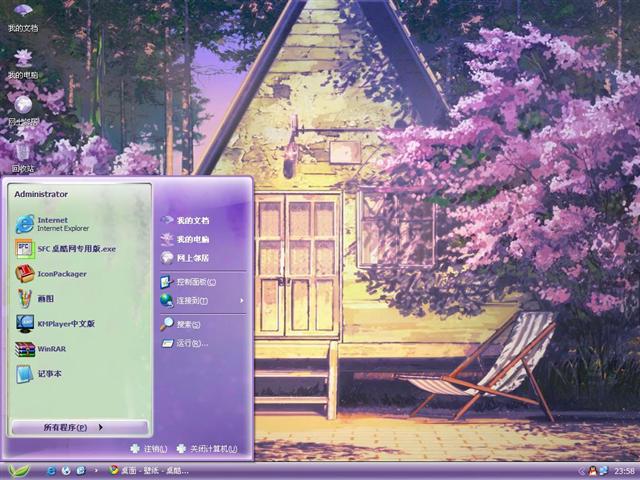This screenshot has width=640, height=480.
Task: Expand hidden system tray icons
Action: click(x=582, y=471)
